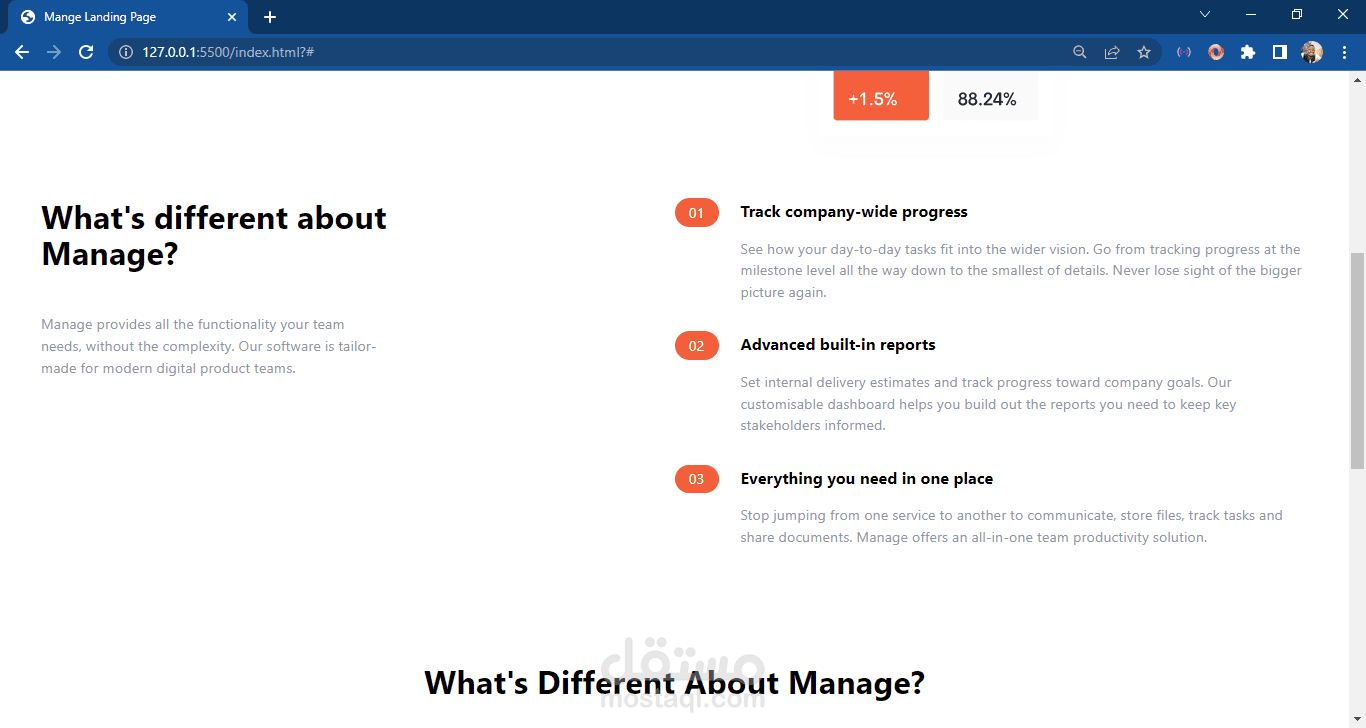
Task: Click the 88.24% card
Action: coord(990,96)
